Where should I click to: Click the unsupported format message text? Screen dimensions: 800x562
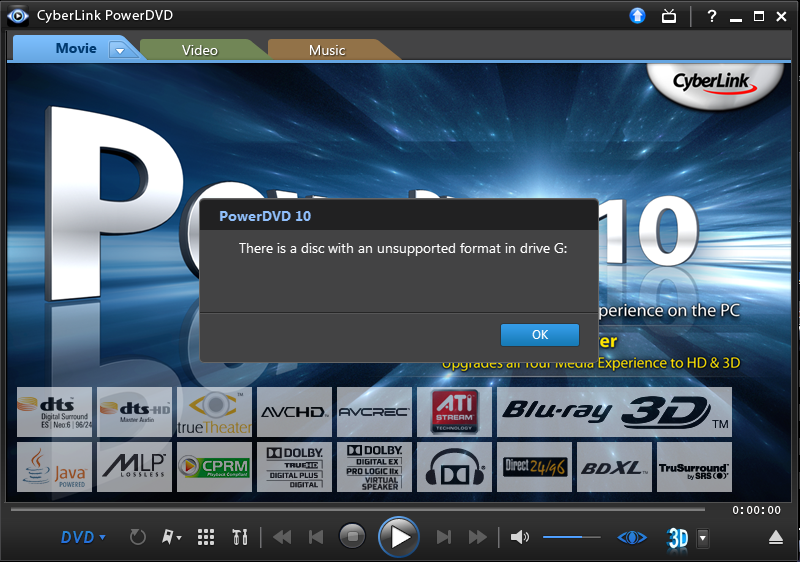click(403, 248)
